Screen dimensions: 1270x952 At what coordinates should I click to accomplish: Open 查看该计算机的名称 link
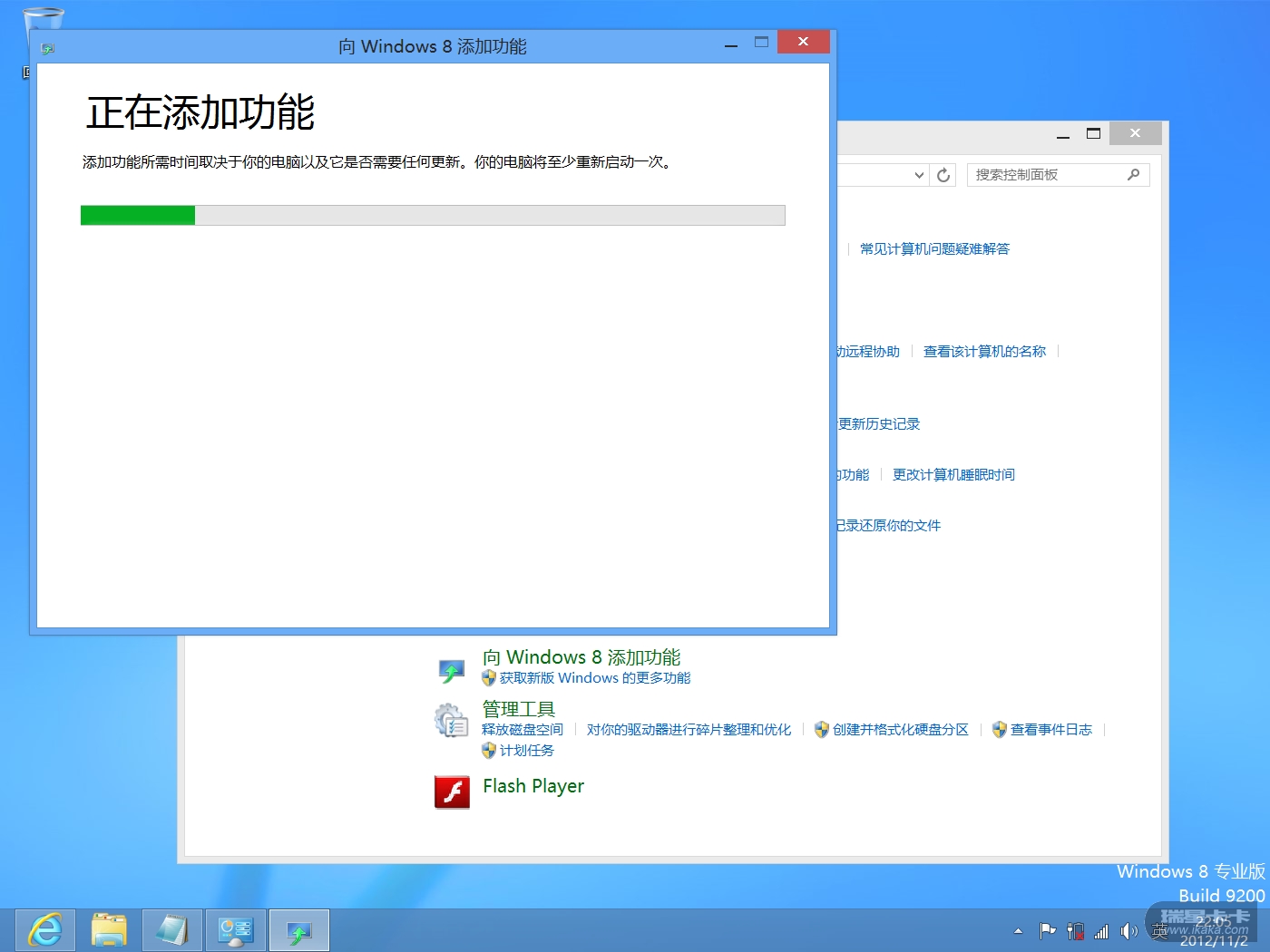pyautogui.click(x=984, y=352)
